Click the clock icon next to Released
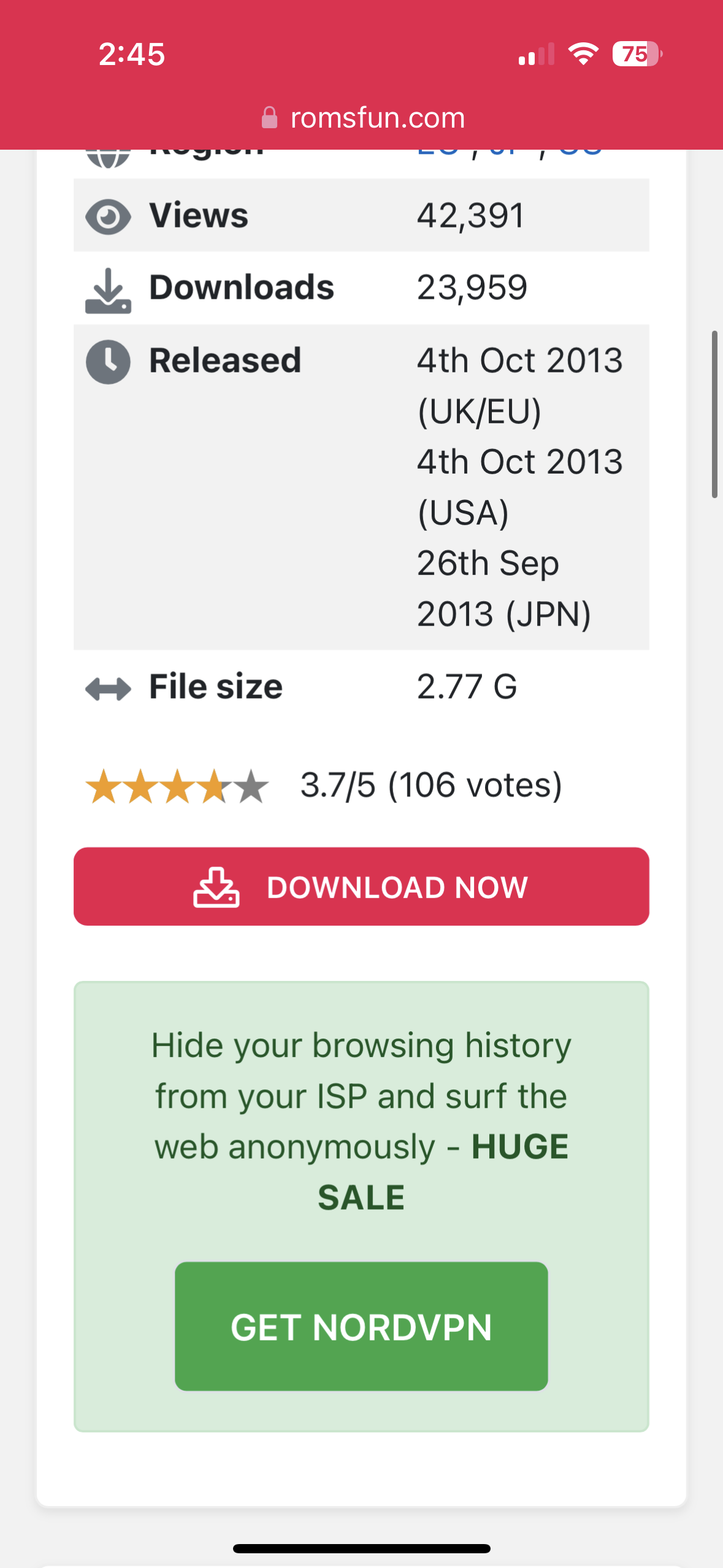The height and width of the screenshot is (1568, 723). (x=108, y=361)
